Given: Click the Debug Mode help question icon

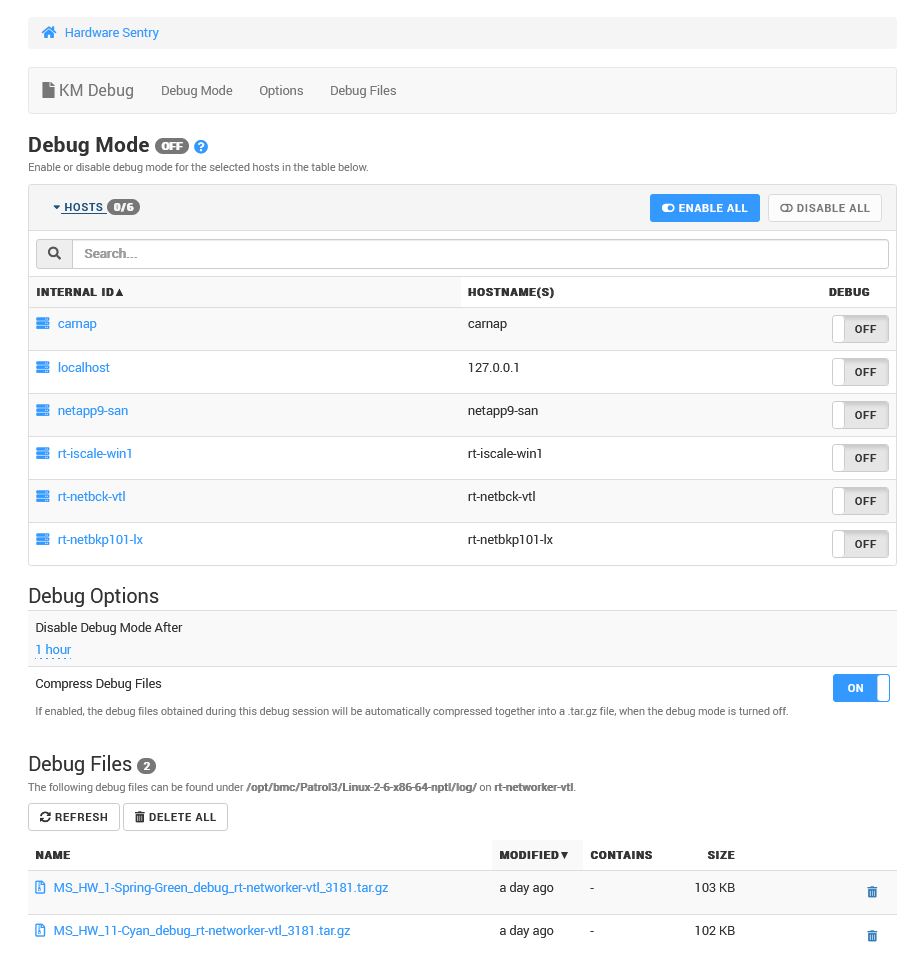Looking at the screenshot, I should pyautogui.click(x=201, y=147).
